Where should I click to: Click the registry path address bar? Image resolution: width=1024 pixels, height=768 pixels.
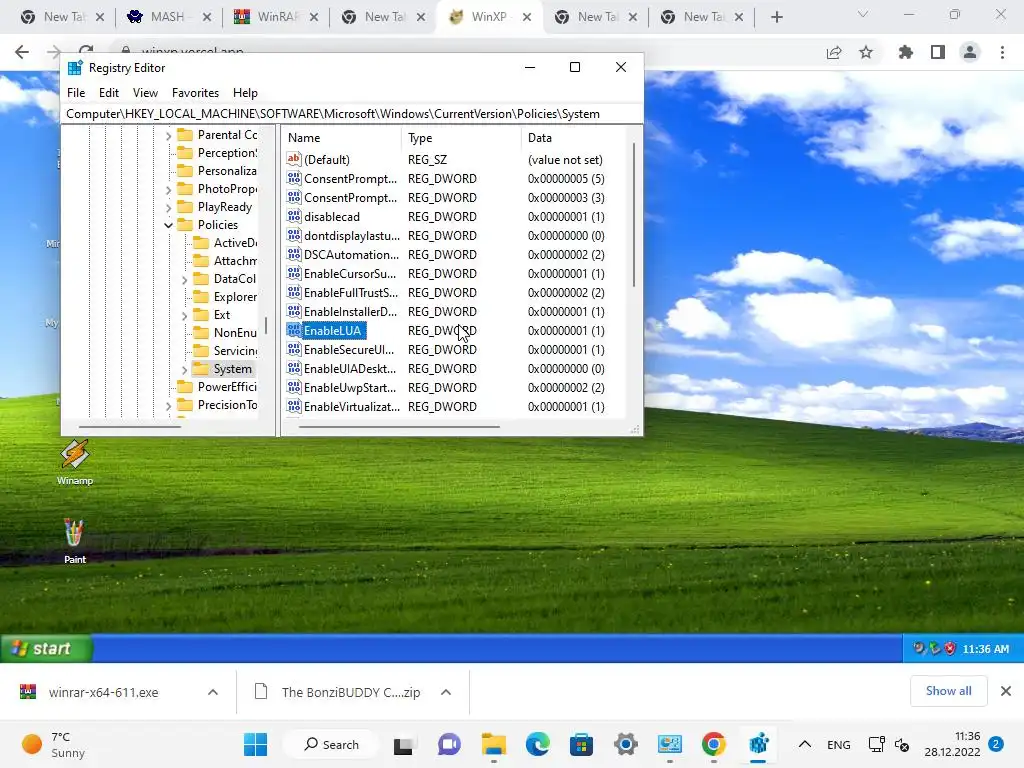click(x=351, y=114)
